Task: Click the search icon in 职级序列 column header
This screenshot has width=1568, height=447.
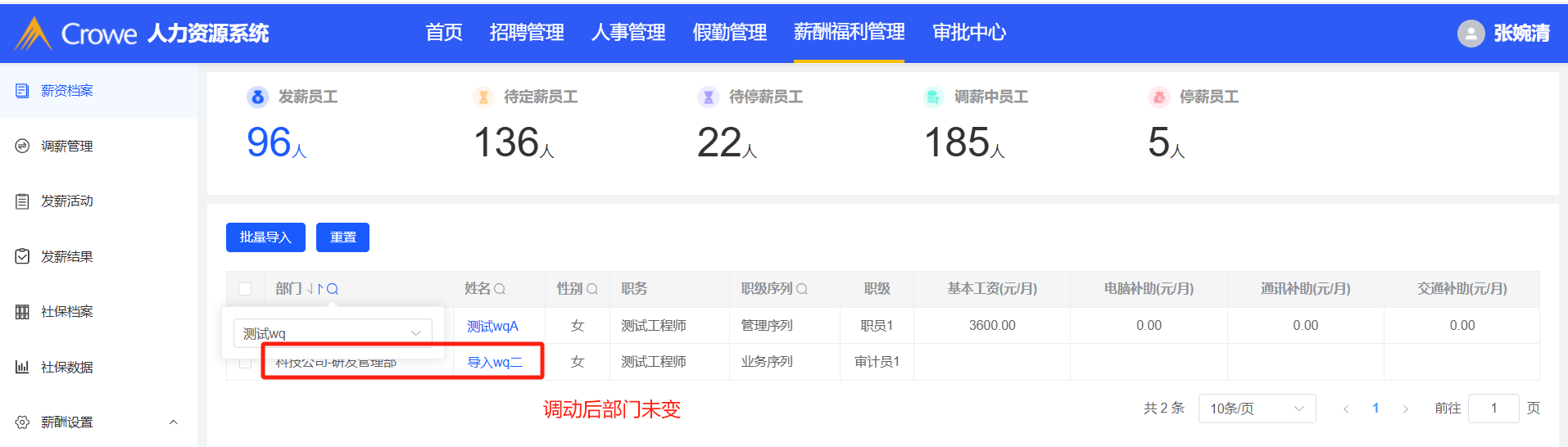Action: [x=802, y=289]
